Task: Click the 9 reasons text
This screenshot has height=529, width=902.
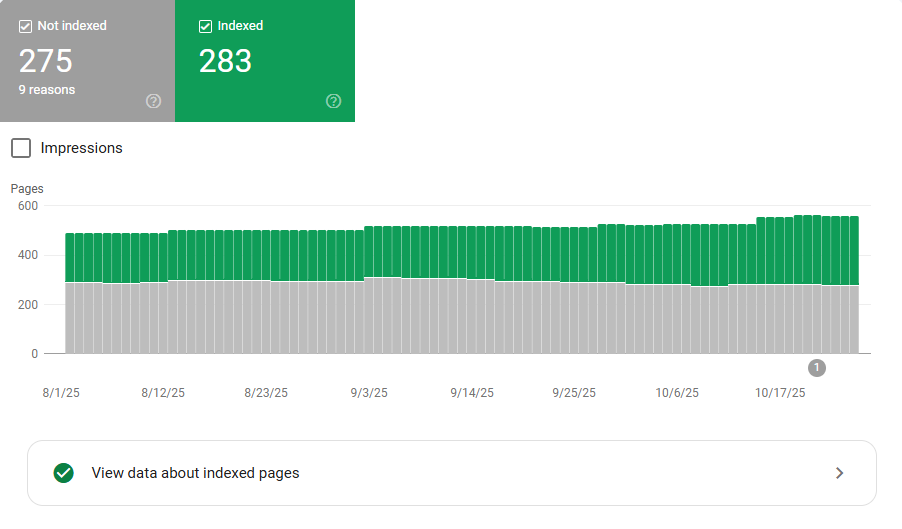Action: [x=46, y=90]
